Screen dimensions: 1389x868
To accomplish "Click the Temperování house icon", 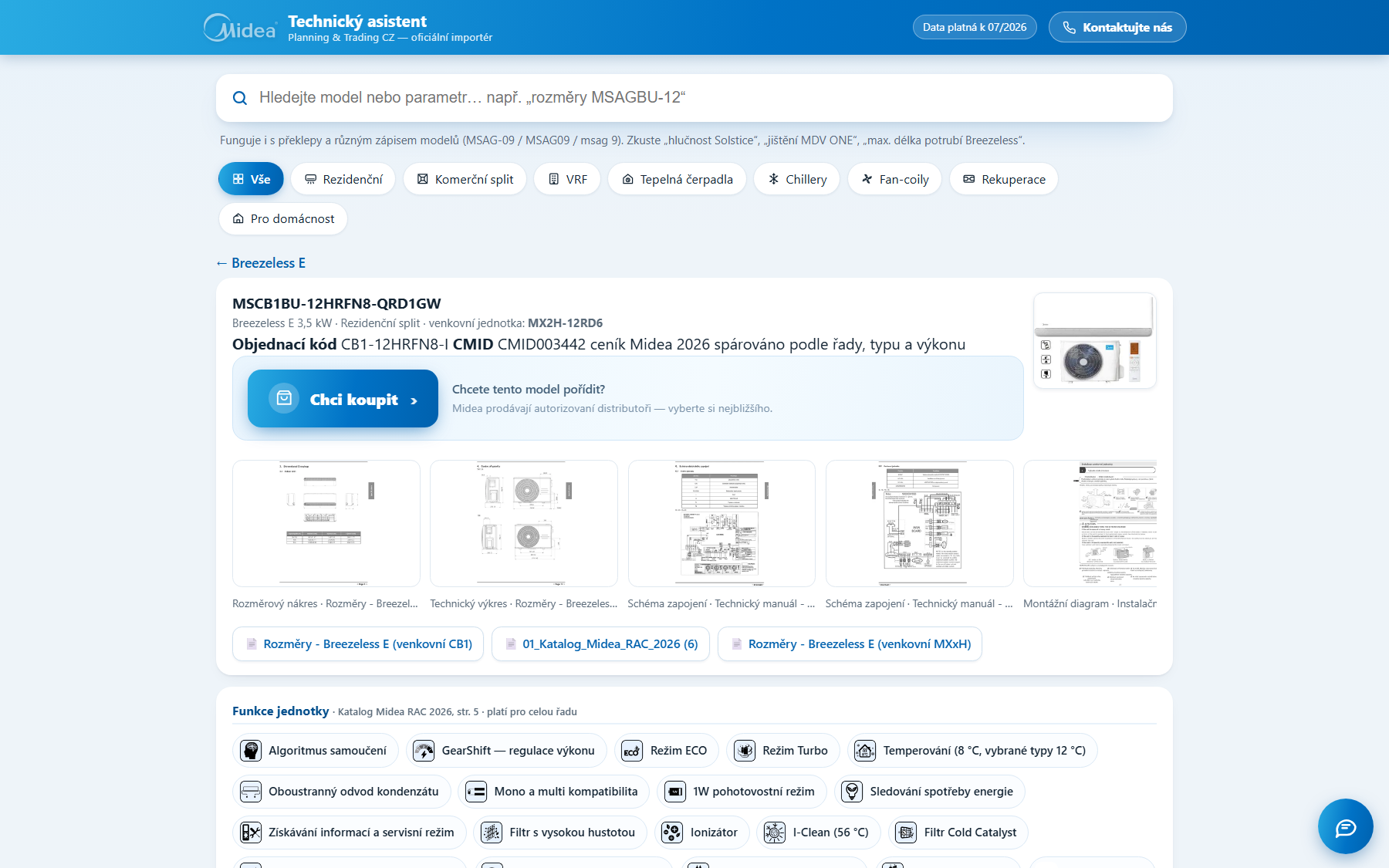I will tap(865, 751).
